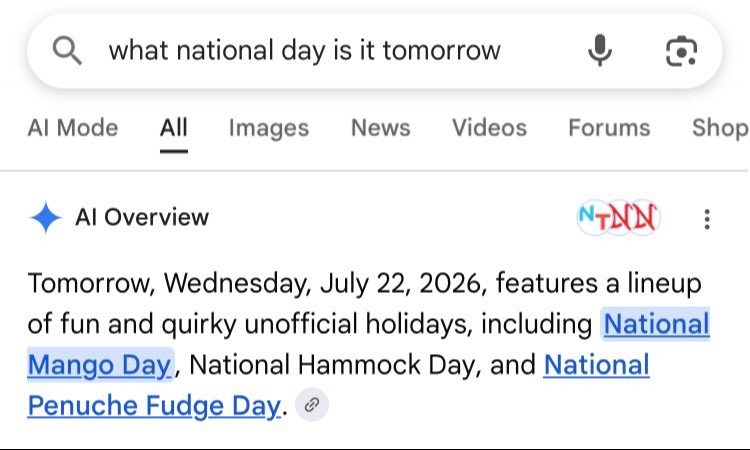This screenshot has width=750, height=450.
Task: Click the chain link source icon
Action: point(312,405)
